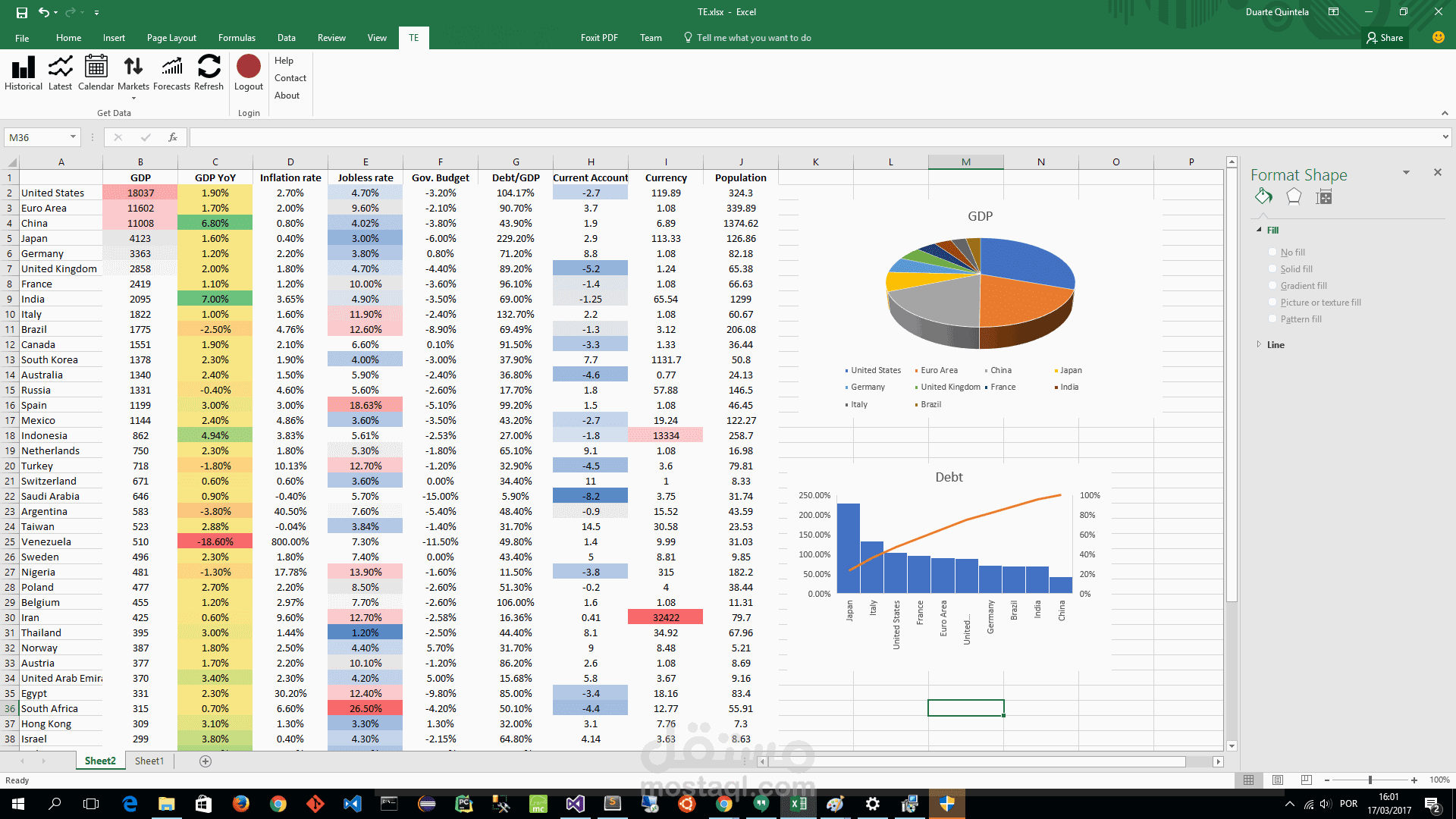Open the Size & Properties icon

pos(1323,196)
